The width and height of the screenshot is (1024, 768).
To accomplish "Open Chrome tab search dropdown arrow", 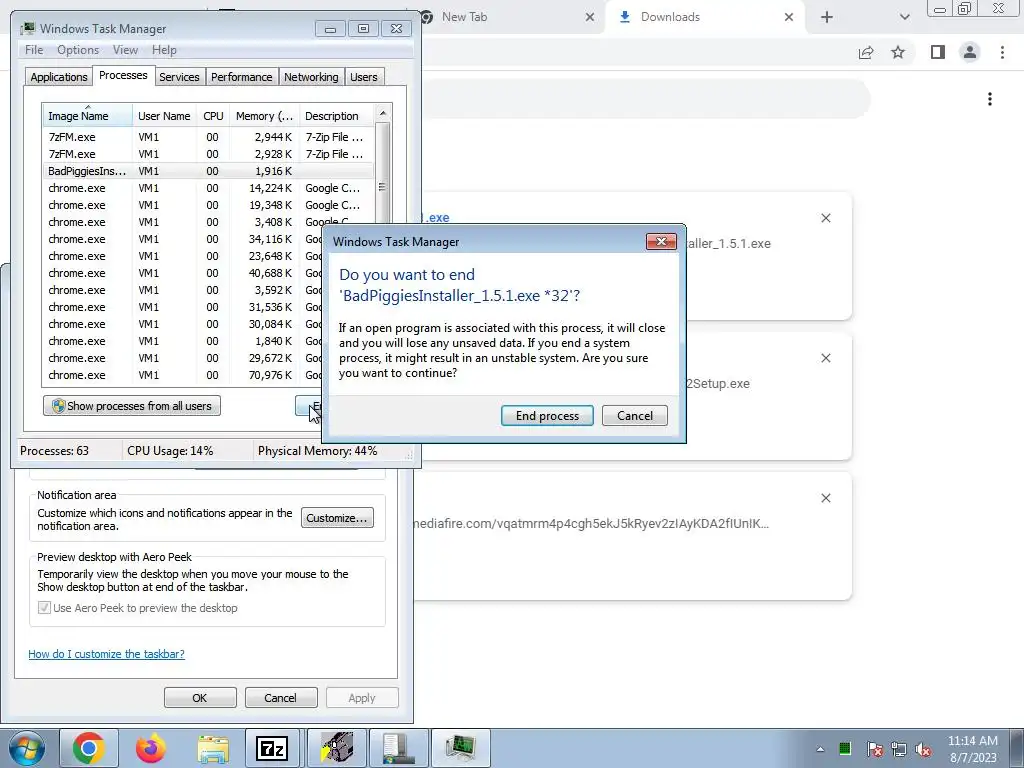I will click(904, 17).
